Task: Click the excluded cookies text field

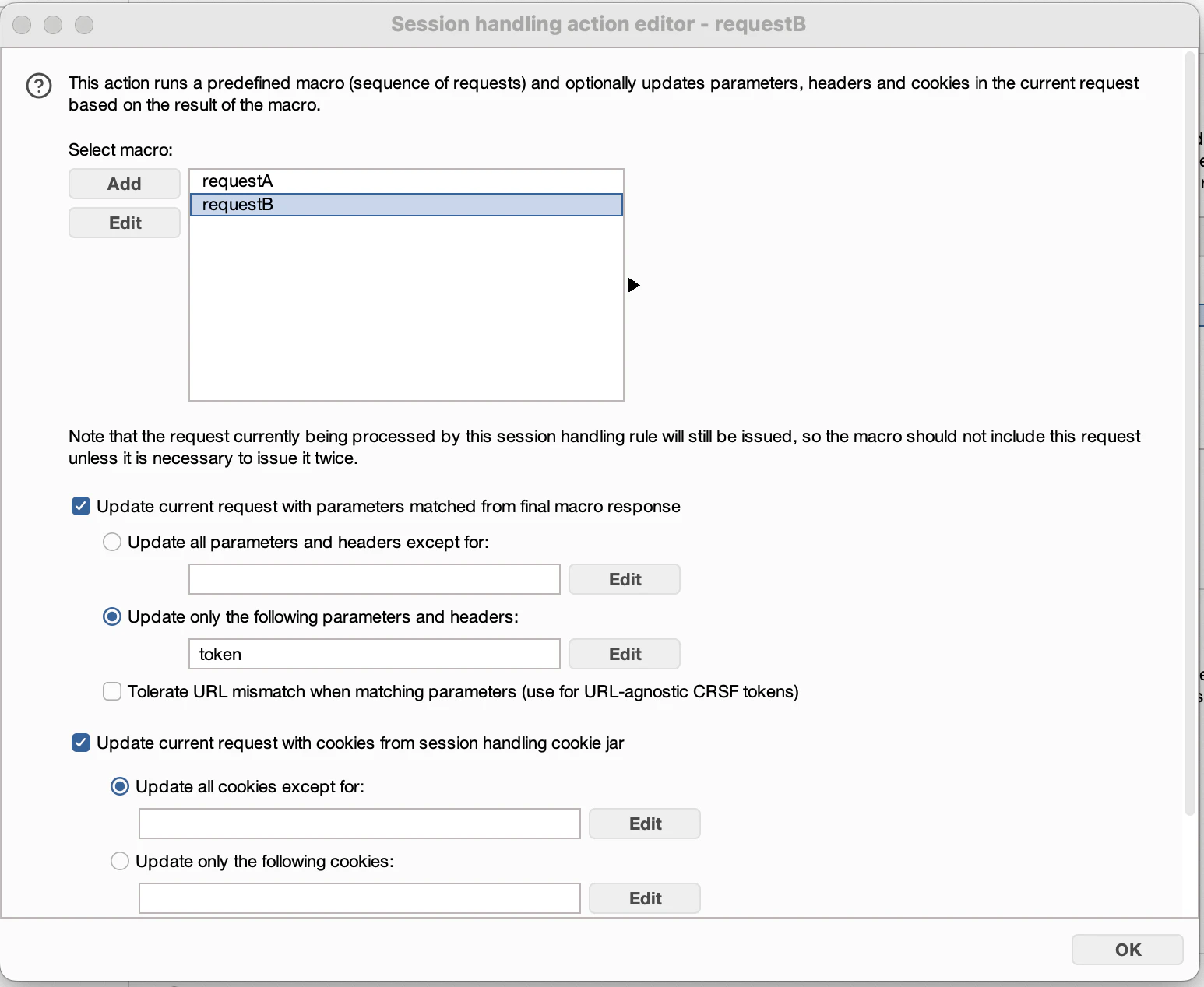Action: click(360, 824)
